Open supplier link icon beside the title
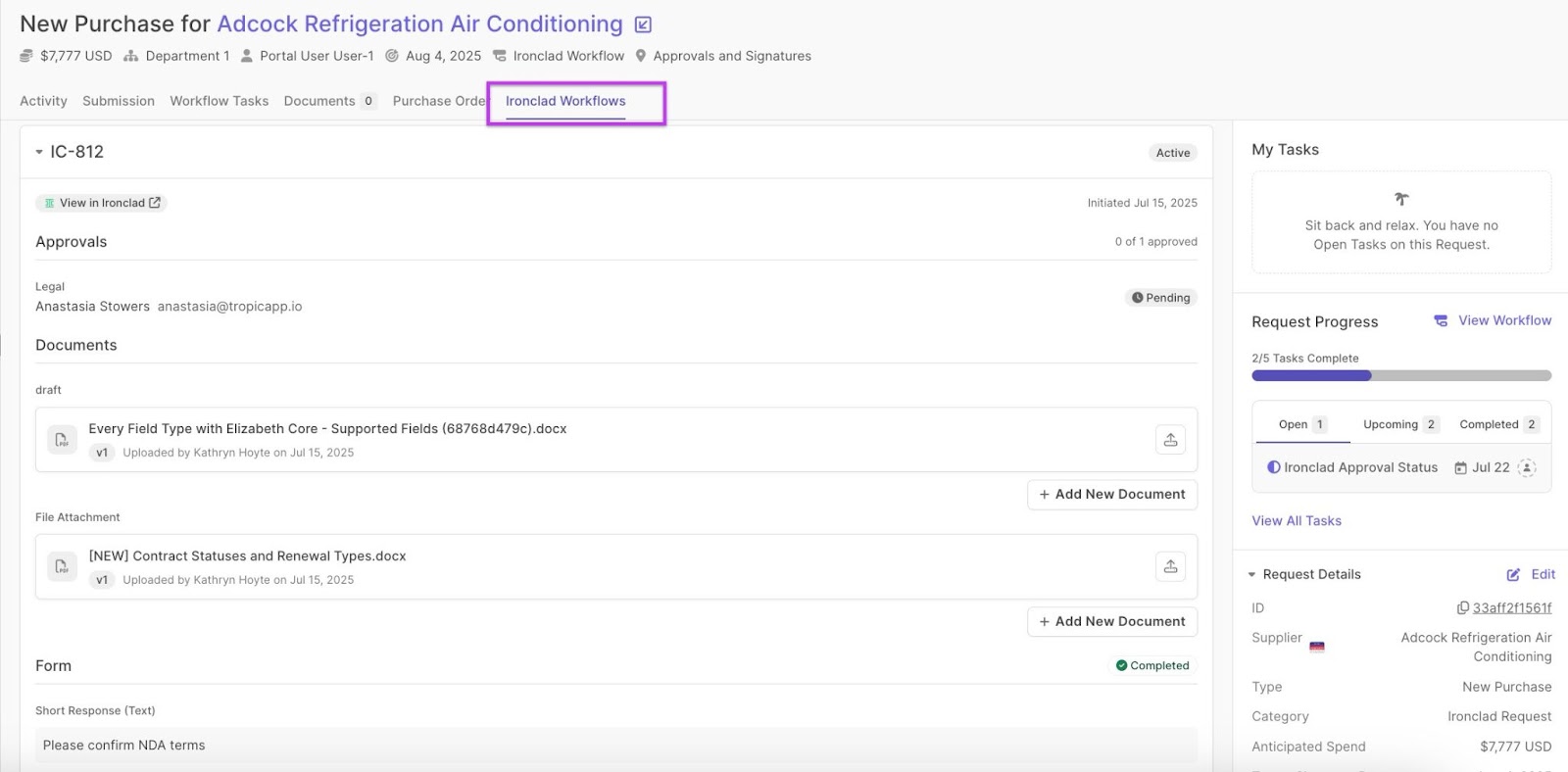This screenshot has height=772, width=1568. (x=643, y=24)
